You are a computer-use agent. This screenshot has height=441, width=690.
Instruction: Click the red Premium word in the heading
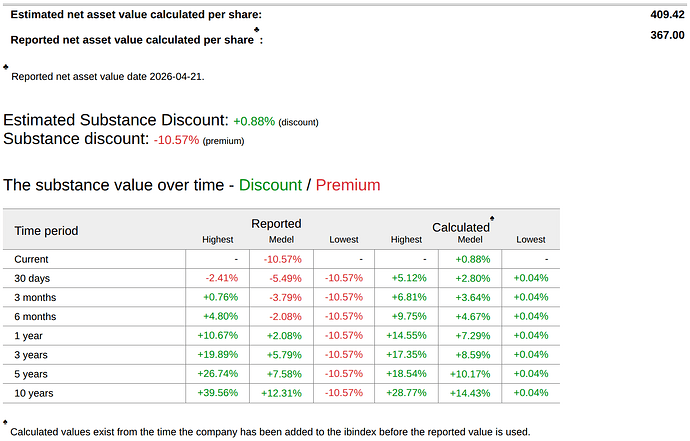tap(348, 185)
